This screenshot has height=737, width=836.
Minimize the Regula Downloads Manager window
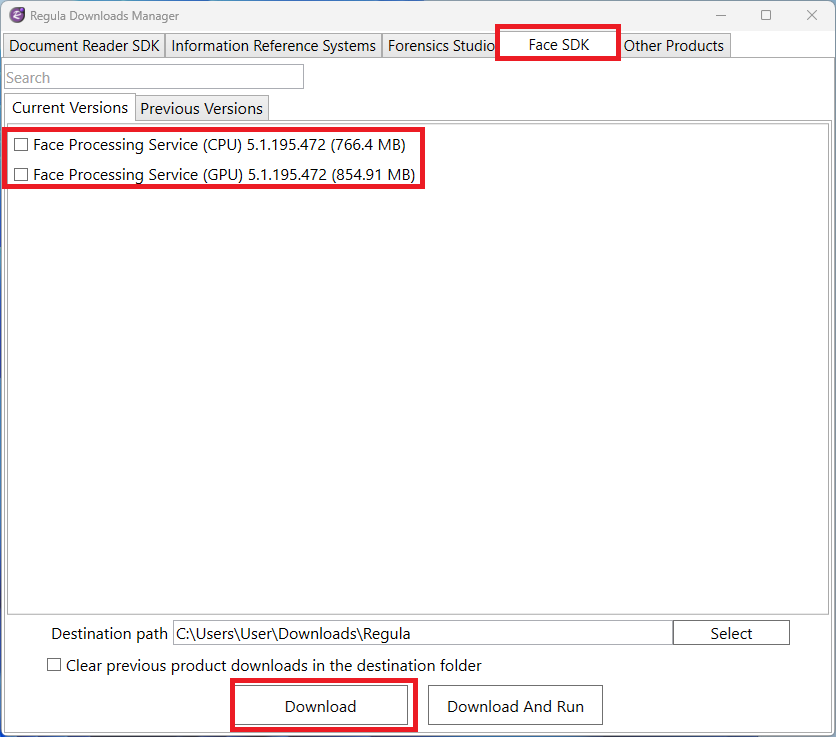coord(721,15)
